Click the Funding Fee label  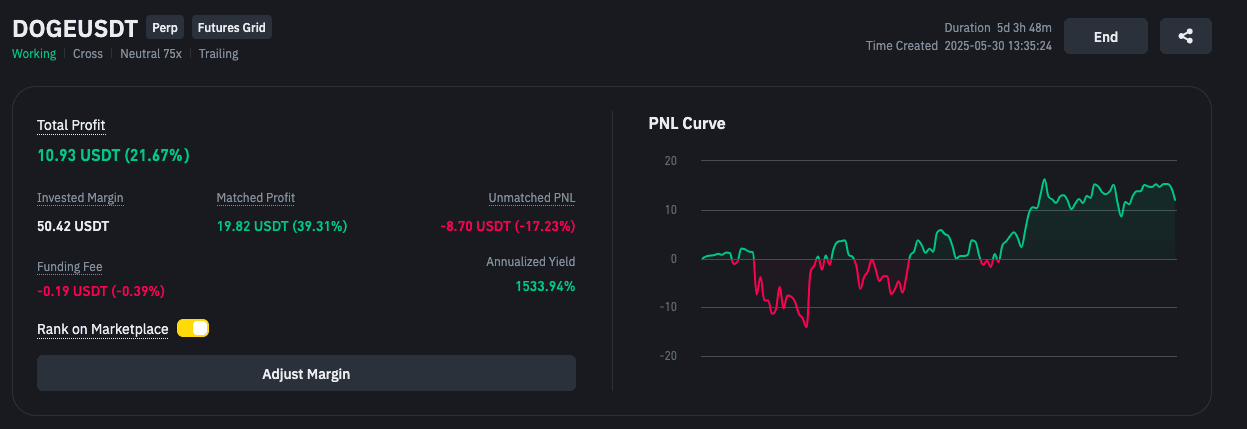click(x=70, y=267)
